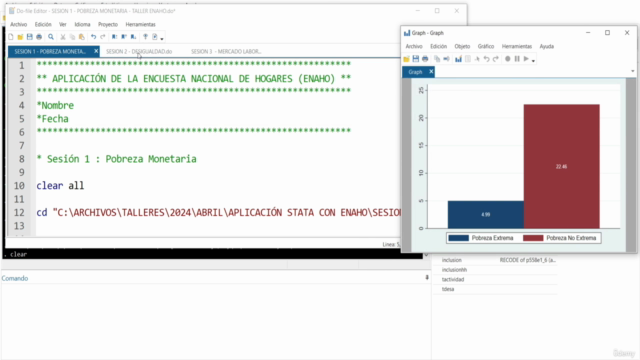This screenshot has height=360, width=640.
Task: Open the graph tab list dropdown
Action: tap(633, 71)
